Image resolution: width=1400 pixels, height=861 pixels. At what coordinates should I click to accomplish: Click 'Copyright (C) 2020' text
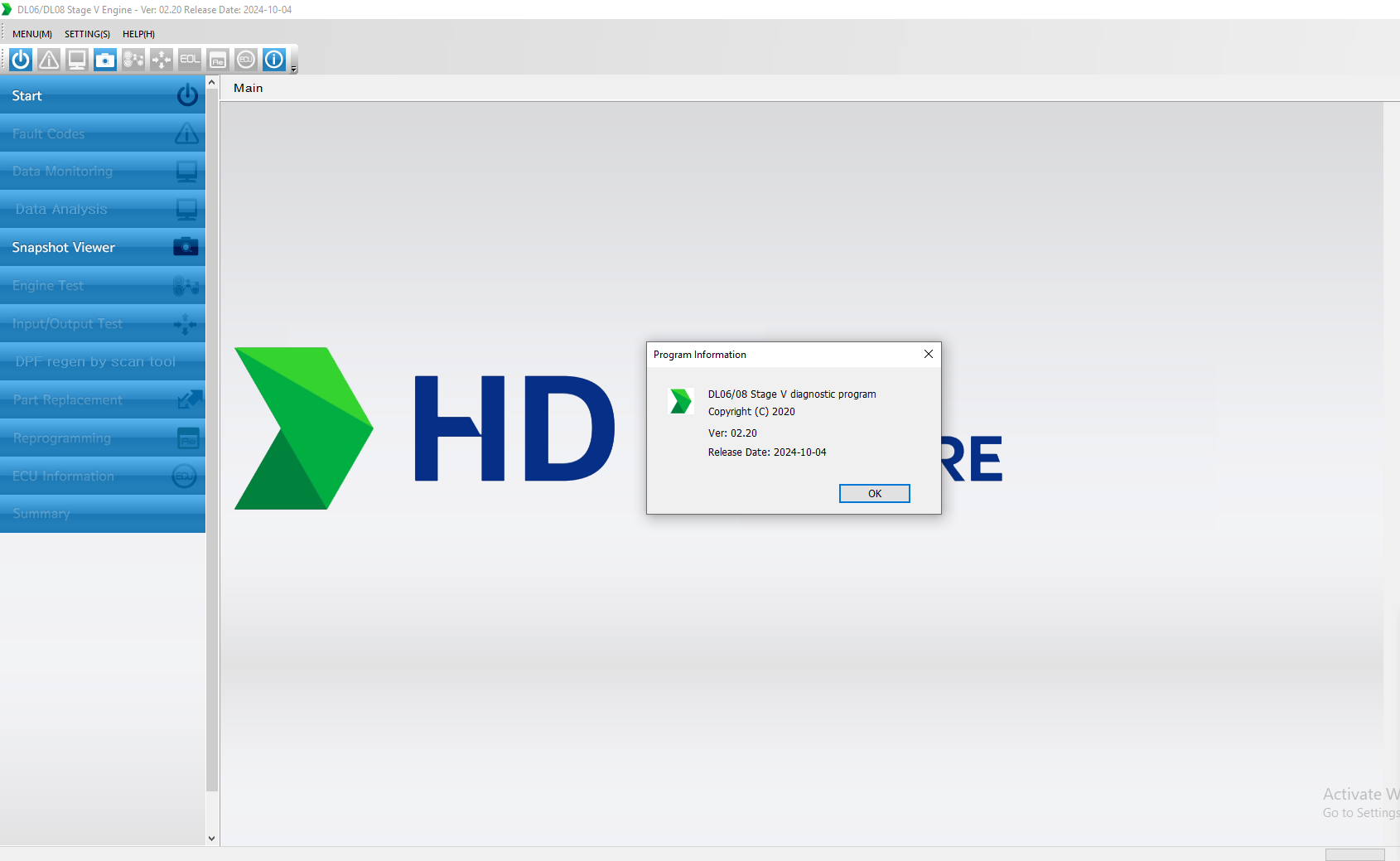[751, 412]
